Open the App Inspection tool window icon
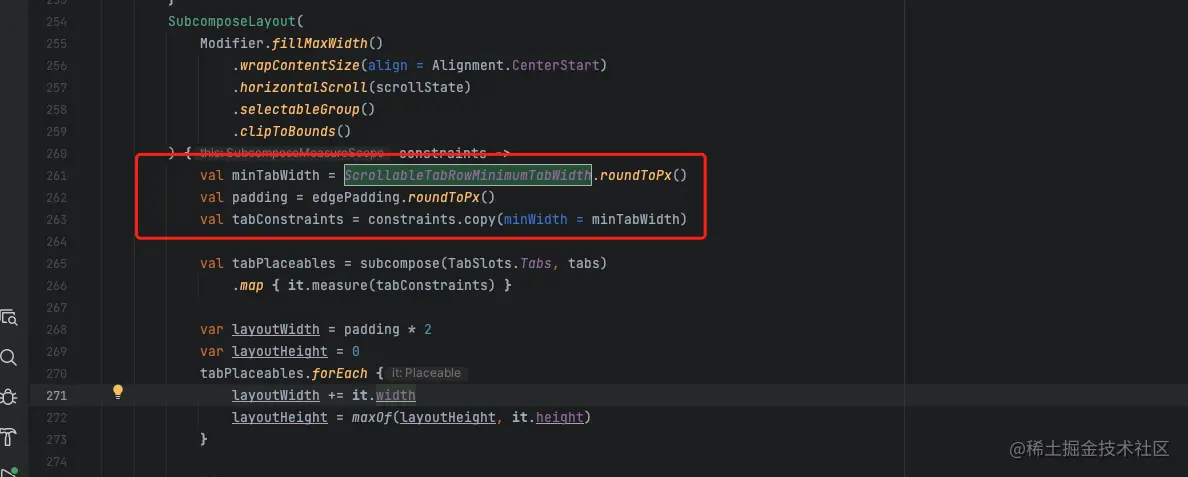Viewport: 1188px width, 477px height. (8, 317)
